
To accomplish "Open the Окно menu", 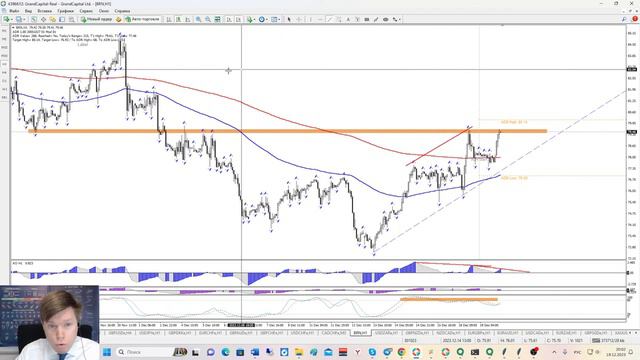I will click(x=104, y=11).
